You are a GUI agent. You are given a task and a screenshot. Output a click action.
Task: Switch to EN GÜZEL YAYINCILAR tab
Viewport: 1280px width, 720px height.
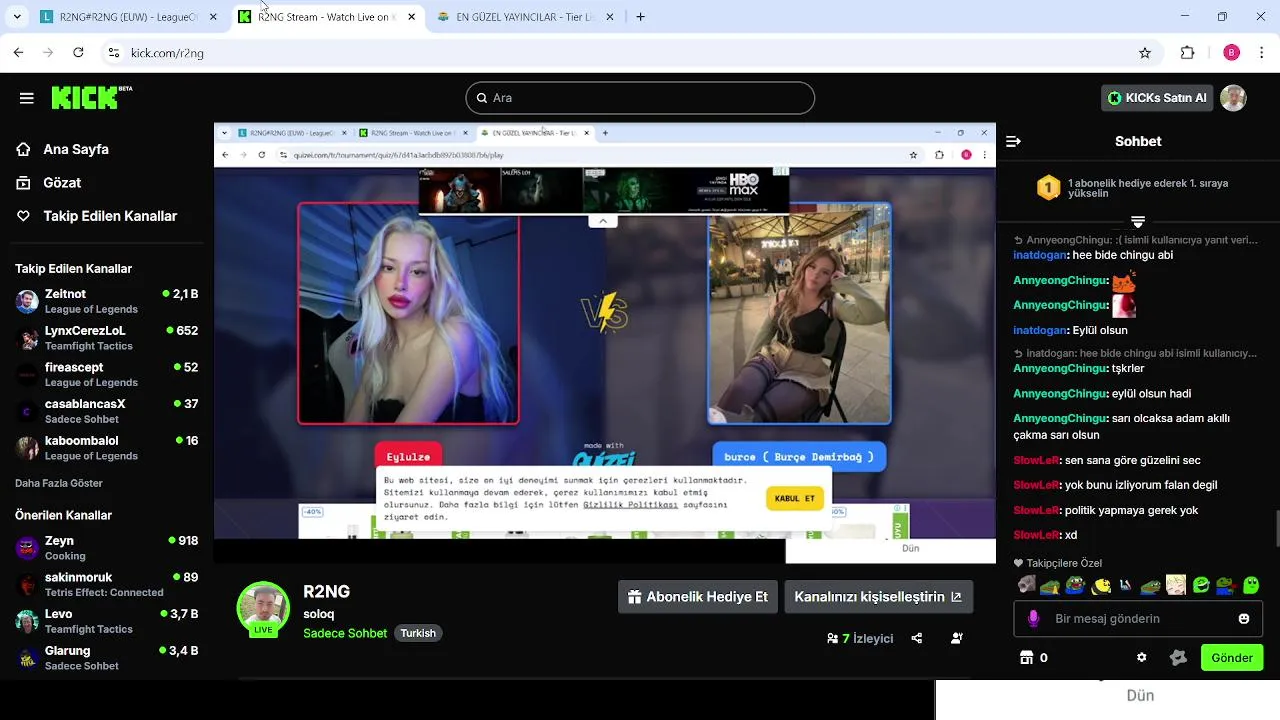coord(526,17)
